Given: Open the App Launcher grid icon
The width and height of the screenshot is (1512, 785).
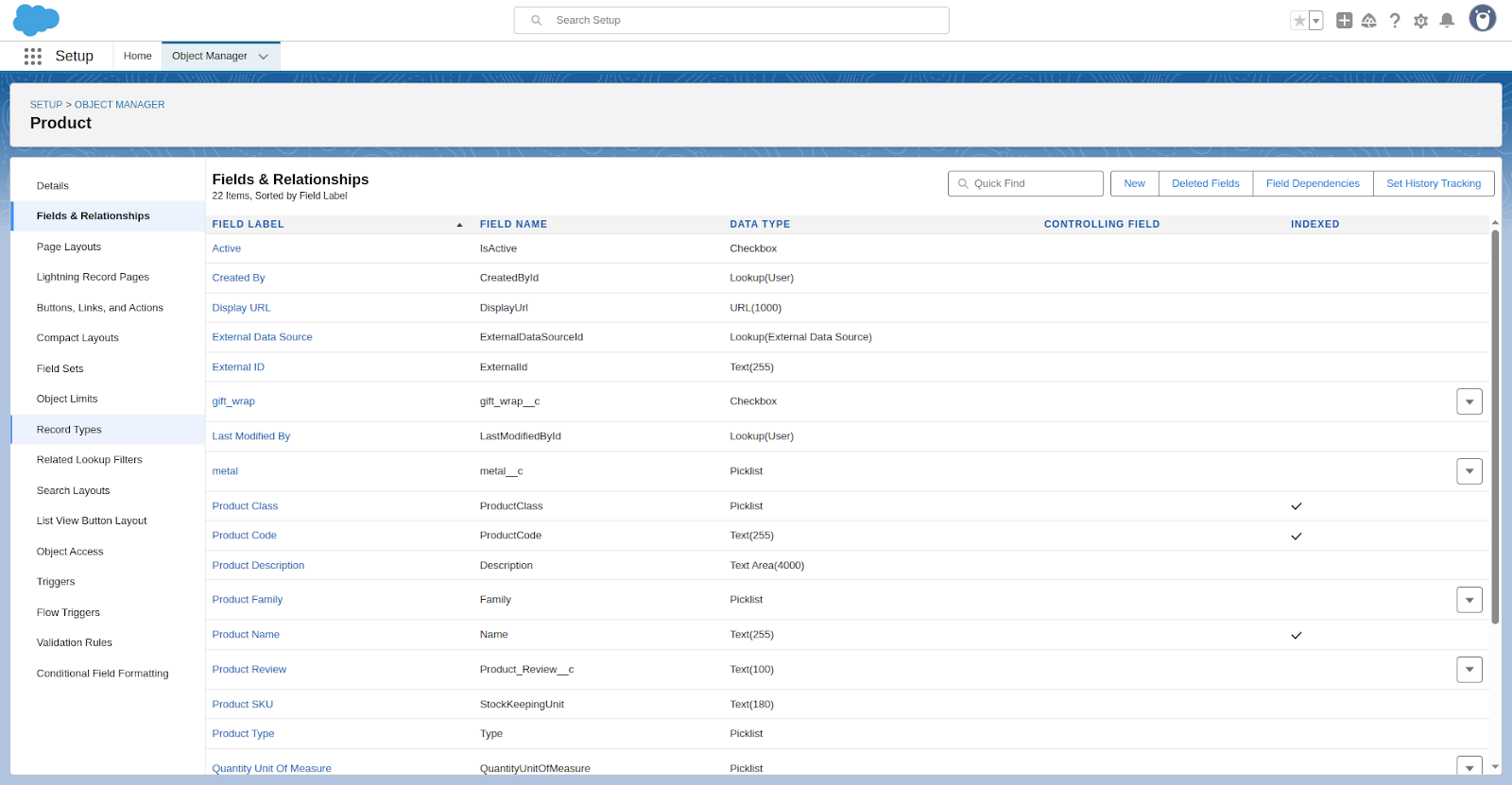Looking at the screenshot, I should (33, 57).
